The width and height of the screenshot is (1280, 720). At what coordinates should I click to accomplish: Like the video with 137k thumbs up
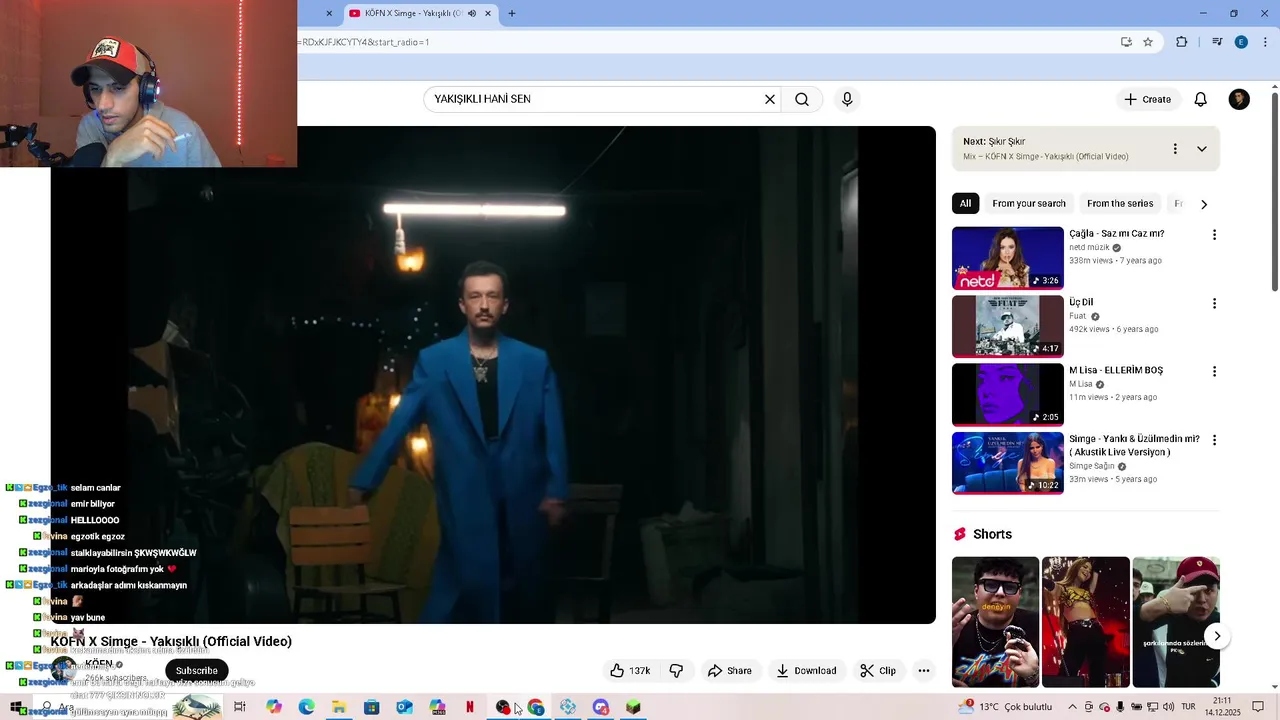(630, 671)
